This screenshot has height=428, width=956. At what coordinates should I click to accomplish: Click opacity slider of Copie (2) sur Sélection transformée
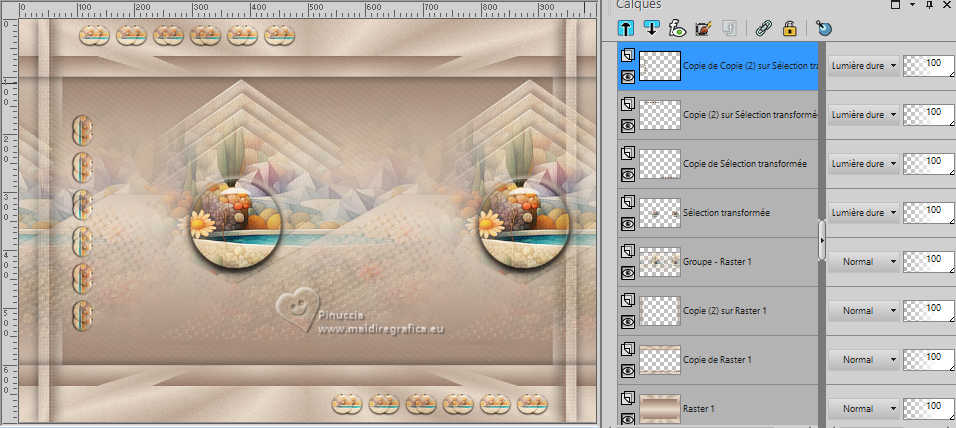point(929,115)
